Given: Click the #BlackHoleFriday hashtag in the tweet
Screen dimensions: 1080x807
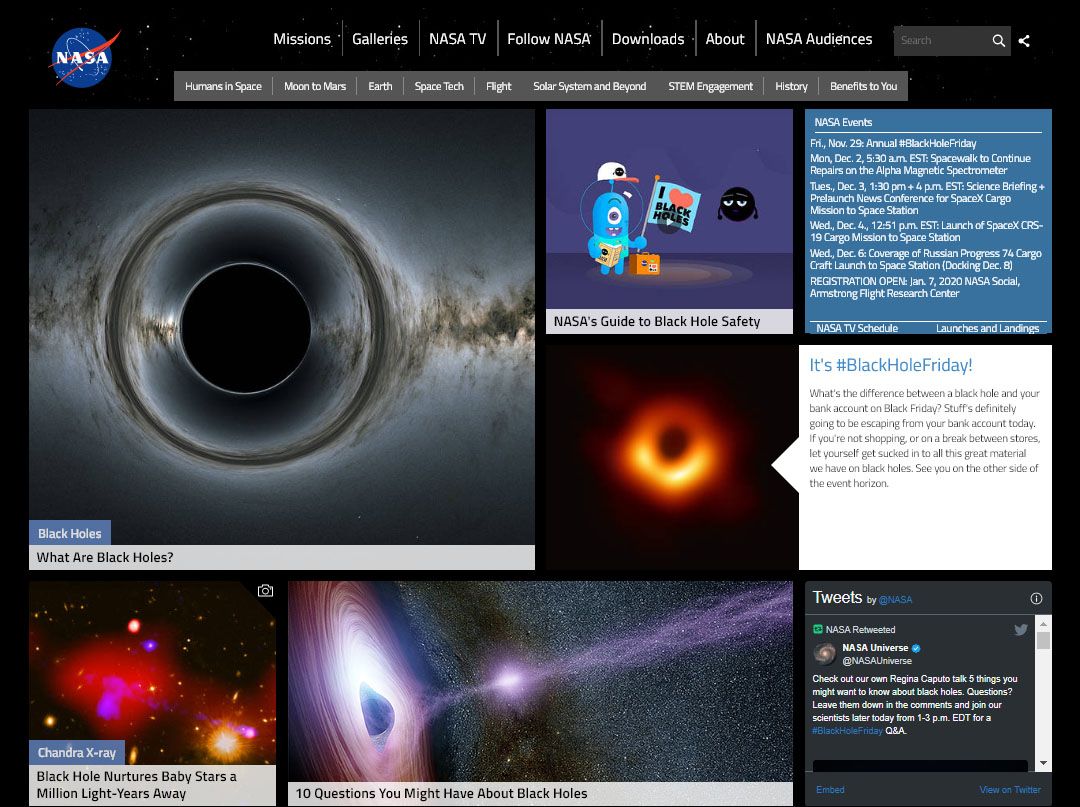Looking at the screenshot, I should (x=846, y=731).
